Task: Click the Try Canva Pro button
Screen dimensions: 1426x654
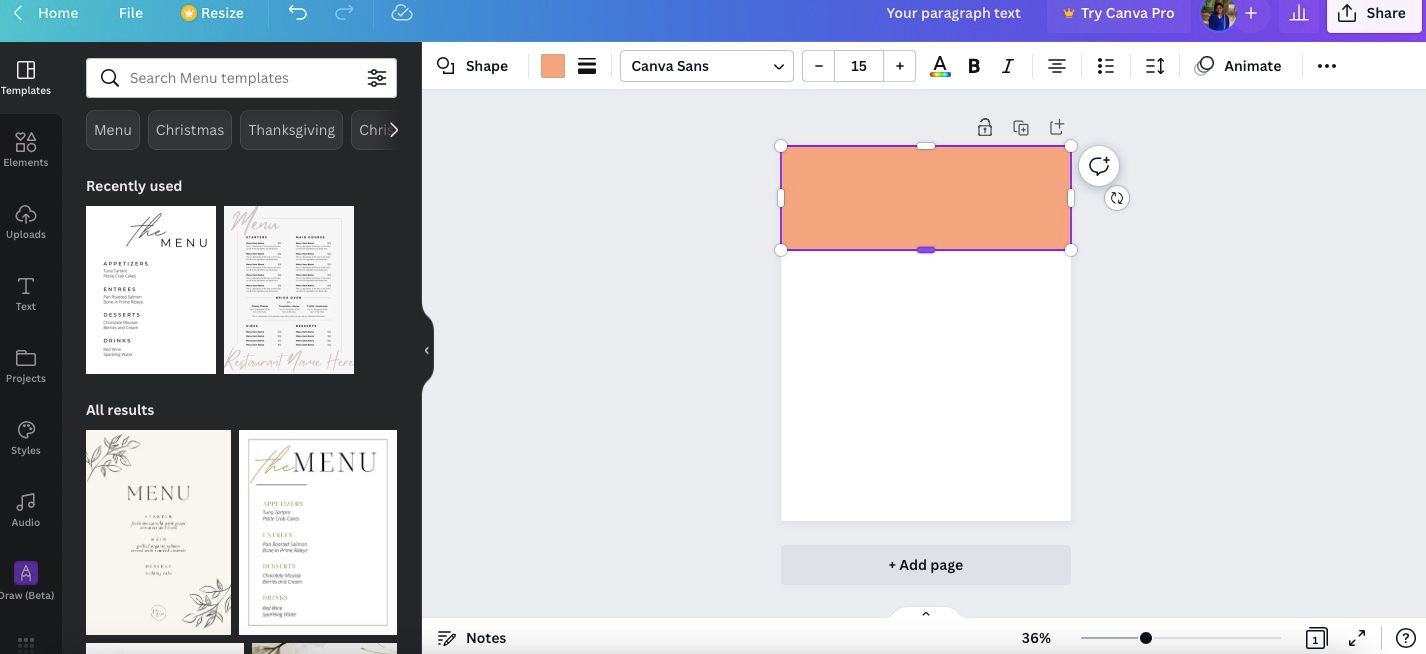Action: [x=1118, y=13]
